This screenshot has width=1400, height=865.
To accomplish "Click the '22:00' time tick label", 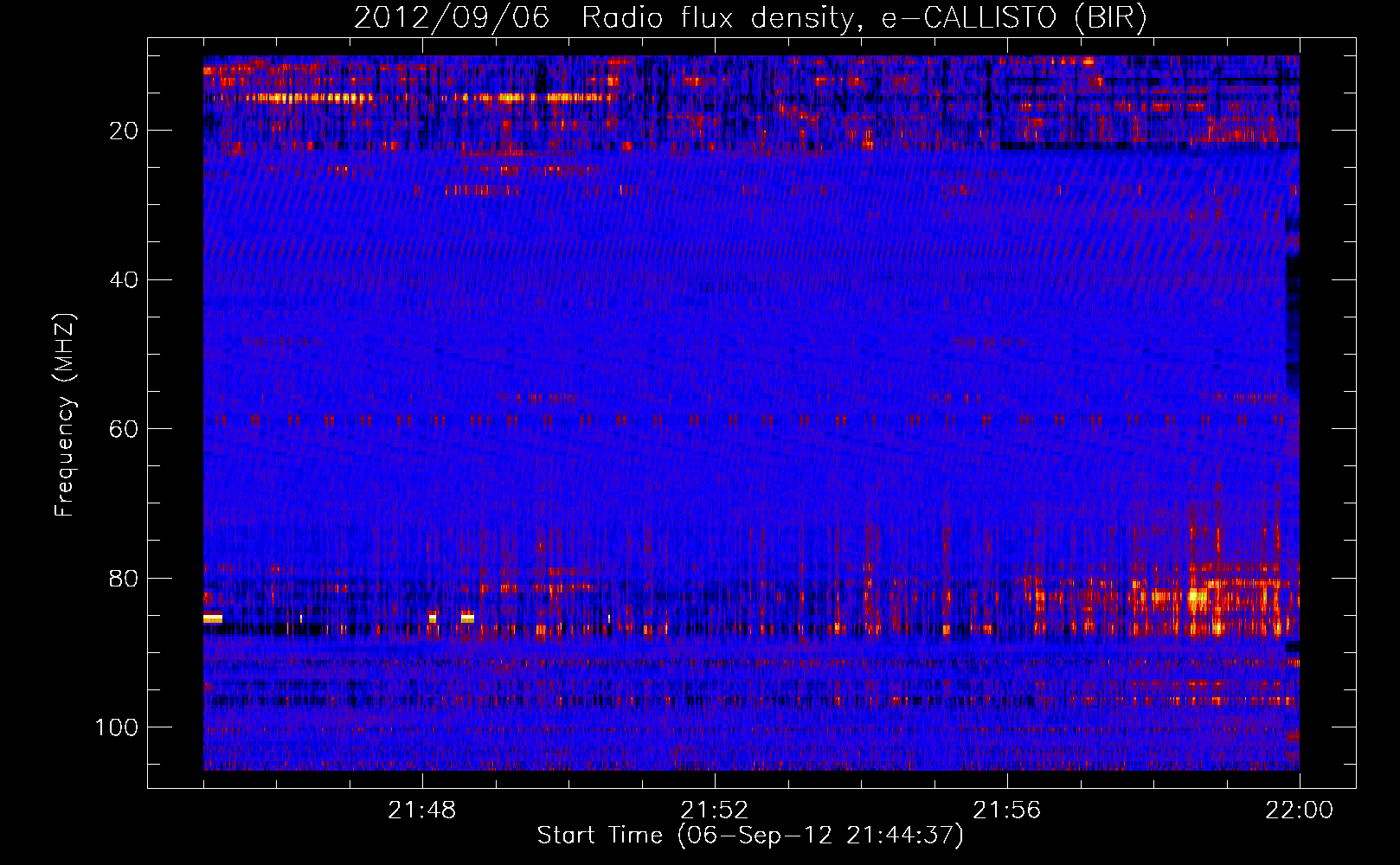I will click(x=1300, y=811).
